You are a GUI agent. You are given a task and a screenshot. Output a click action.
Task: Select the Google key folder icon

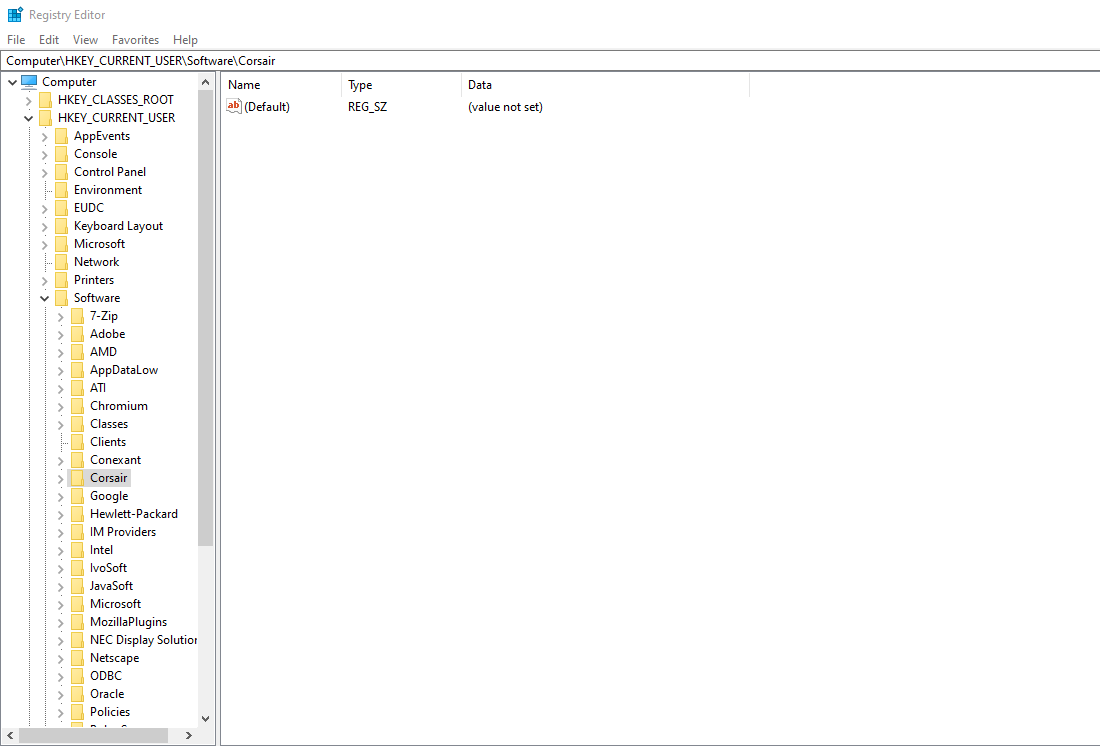coord(79,495)
